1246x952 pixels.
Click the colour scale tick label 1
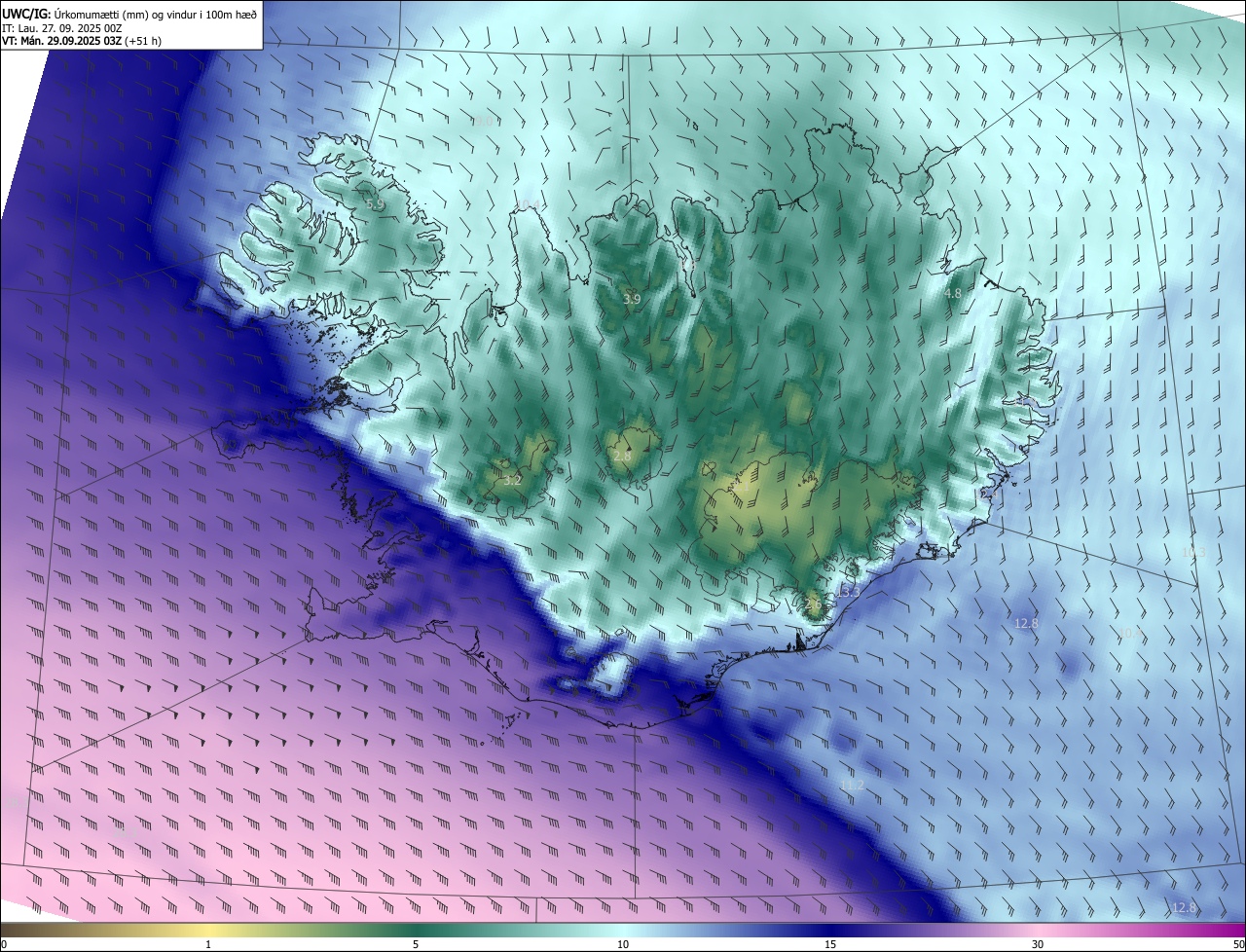click(x=208, y=944)
